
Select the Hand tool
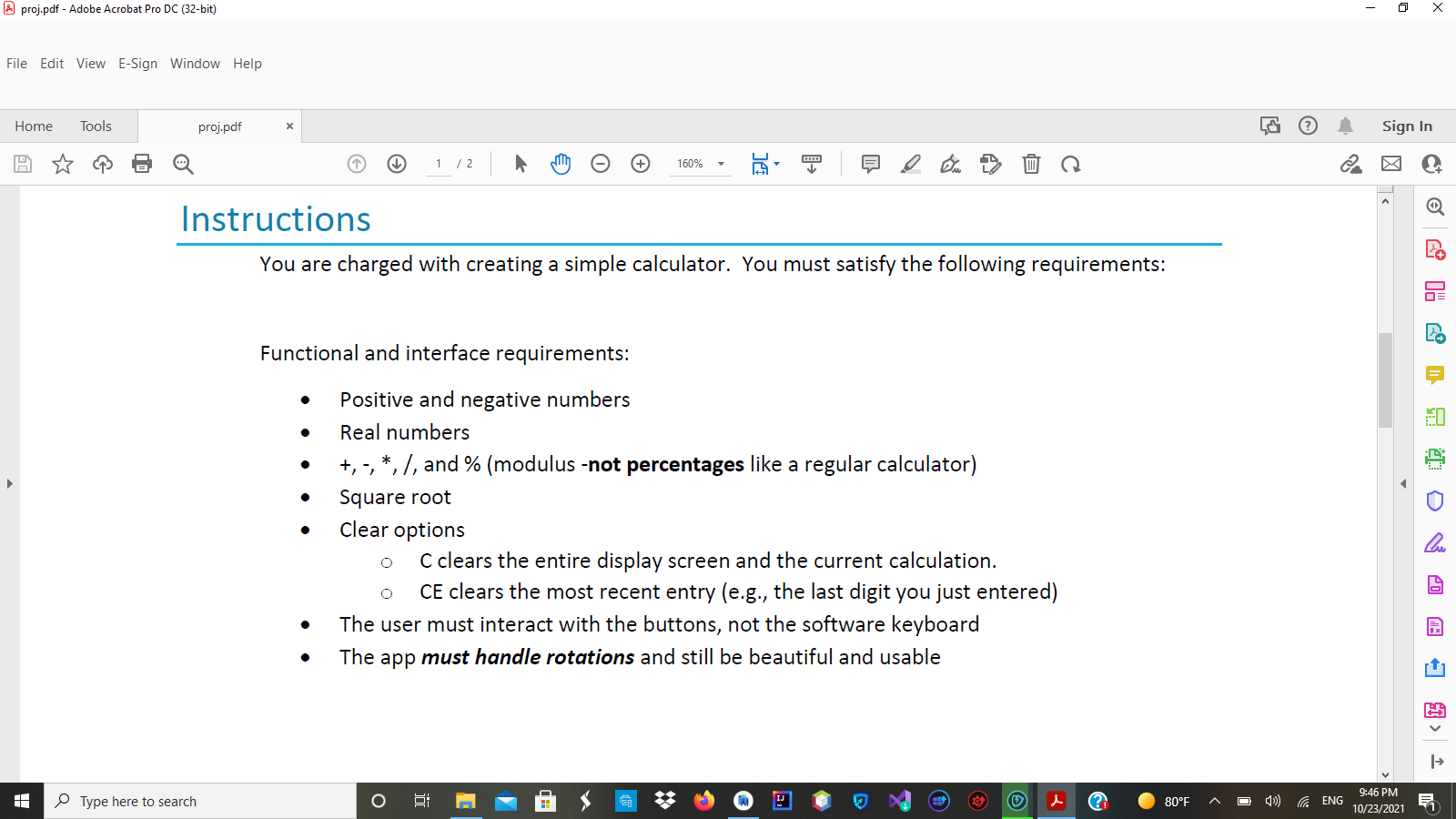click(x=561, y=164)
